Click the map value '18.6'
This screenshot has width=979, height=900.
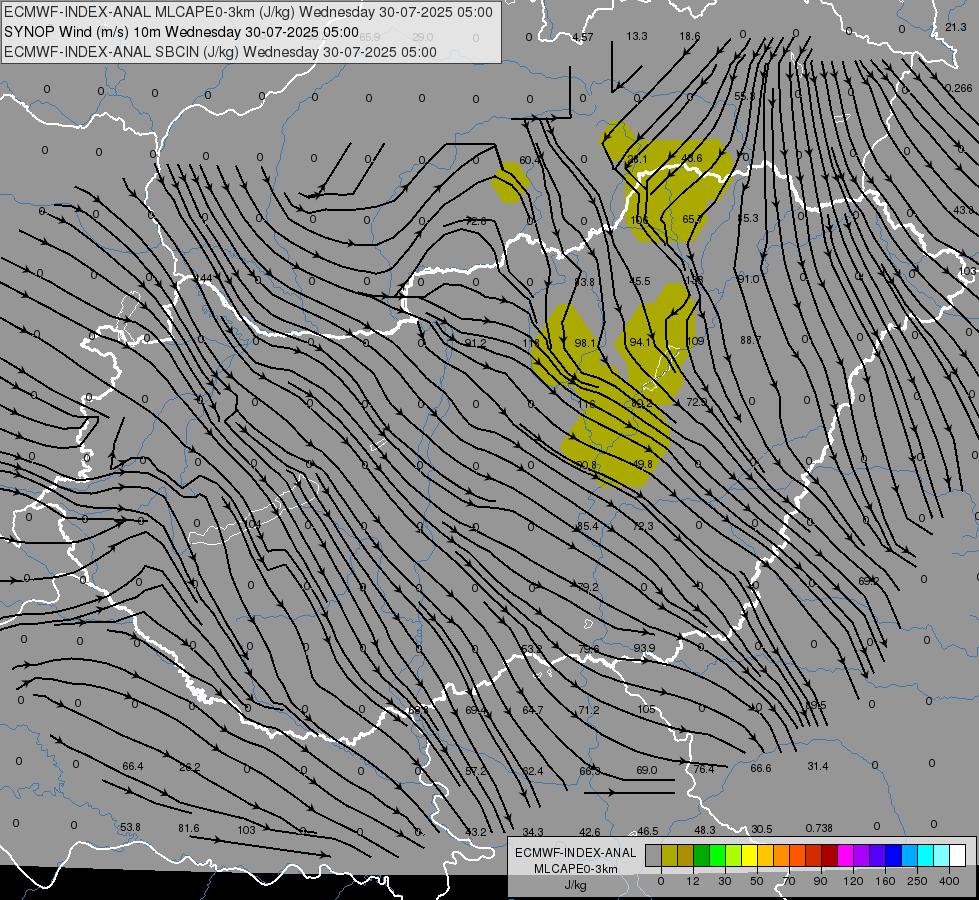pos(690,36)
